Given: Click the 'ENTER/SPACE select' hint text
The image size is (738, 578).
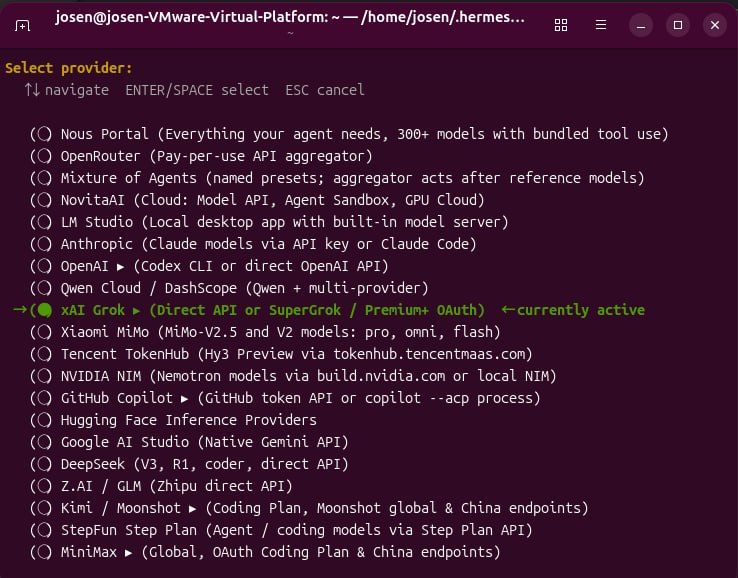Looking at the screenshot, I should click(x=197, y=90).
